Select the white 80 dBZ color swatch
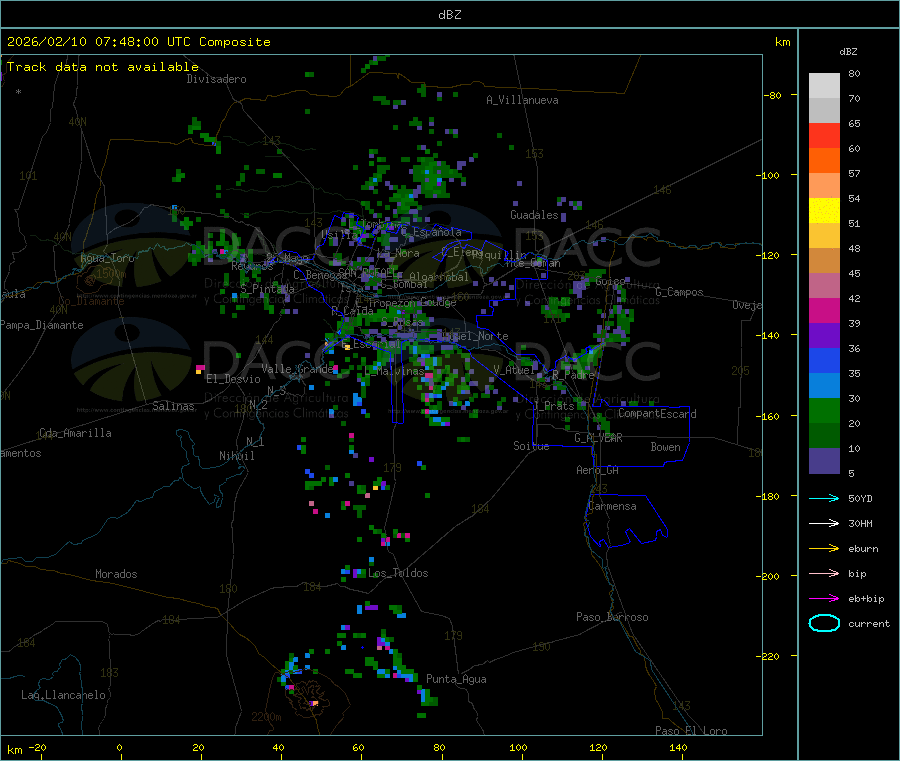The height and width of the screenshot is (761, 900). point(824,86)
